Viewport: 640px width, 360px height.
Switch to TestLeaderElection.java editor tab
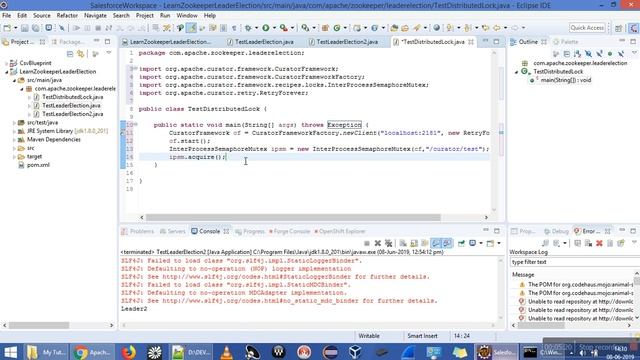click(x=264, y=42)
